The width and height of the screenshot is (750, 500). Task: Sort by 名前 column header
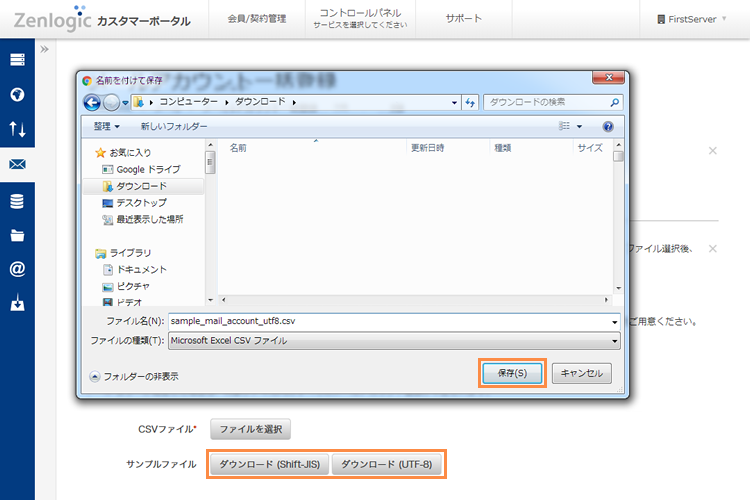tap(238, 148)
